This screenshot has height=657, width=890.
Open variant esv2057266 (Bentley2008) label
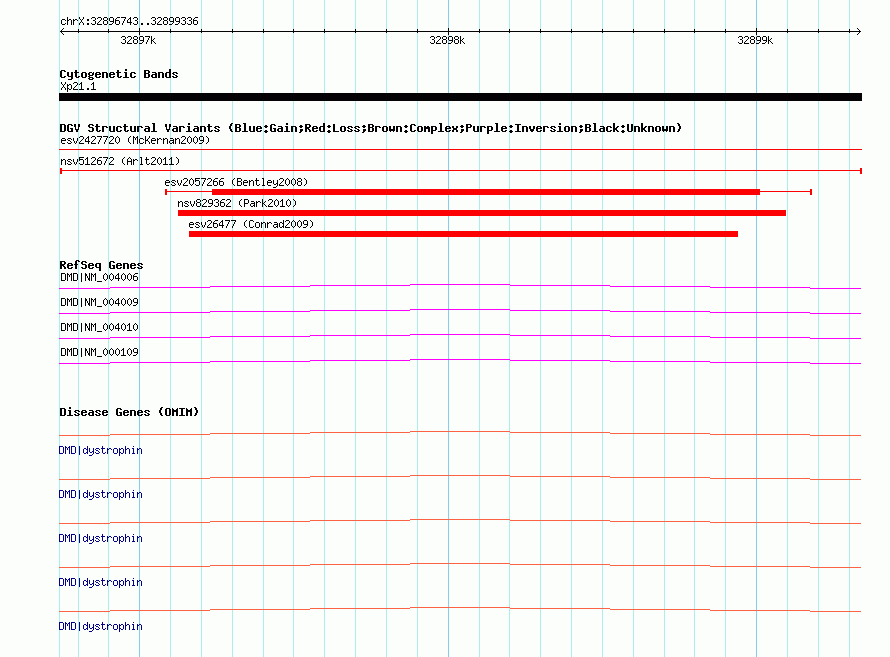[x=236, y=182]
